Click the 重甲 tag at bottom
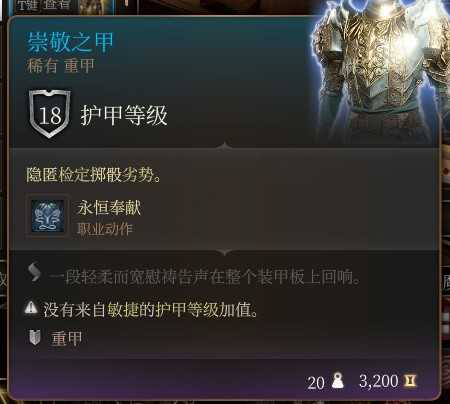This screenshot has width=450, height=404. [67, 338]
